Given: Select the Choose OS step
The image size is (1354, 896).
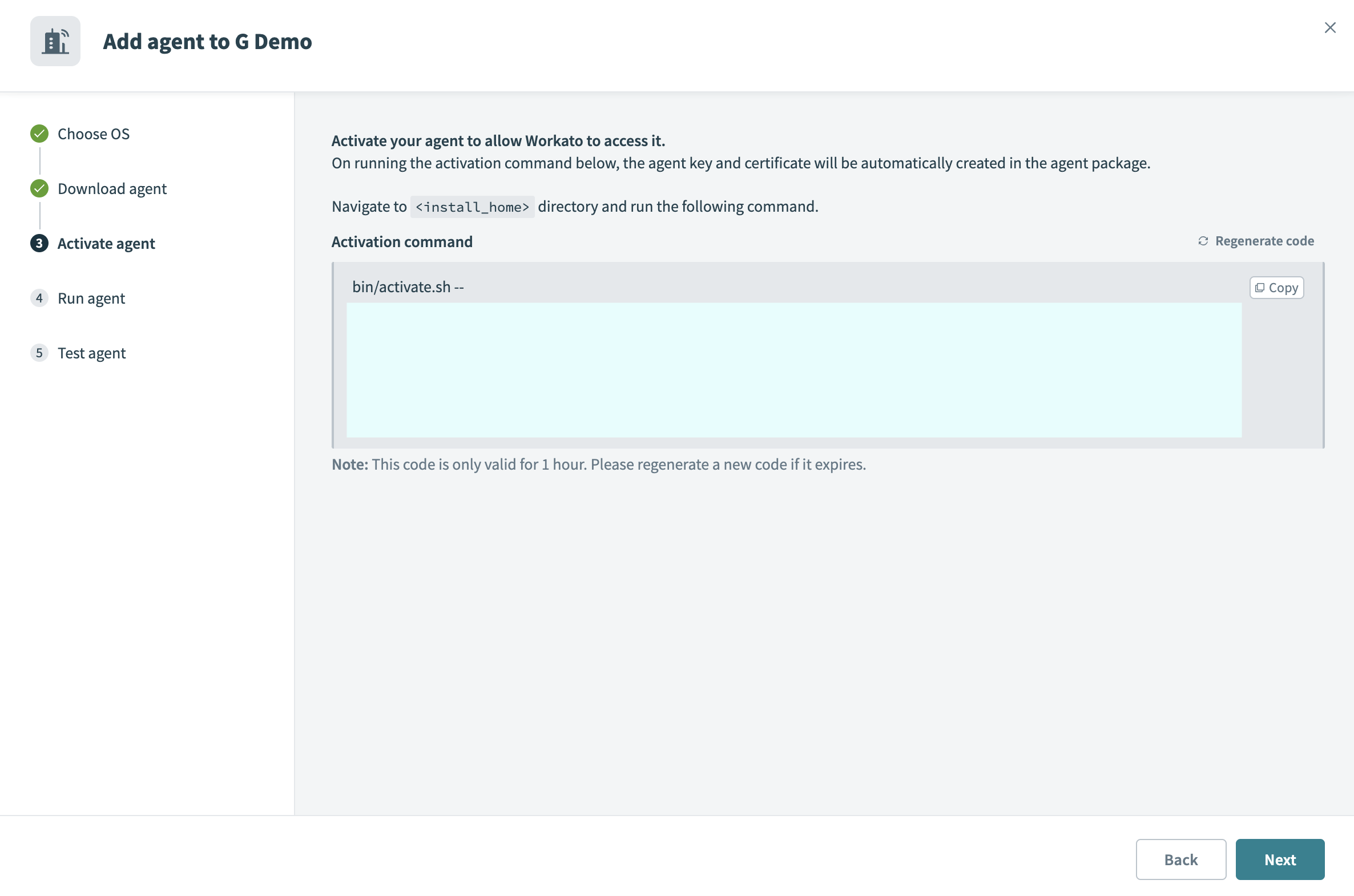Looking at the screenshot, I should (x=94, y=133).
